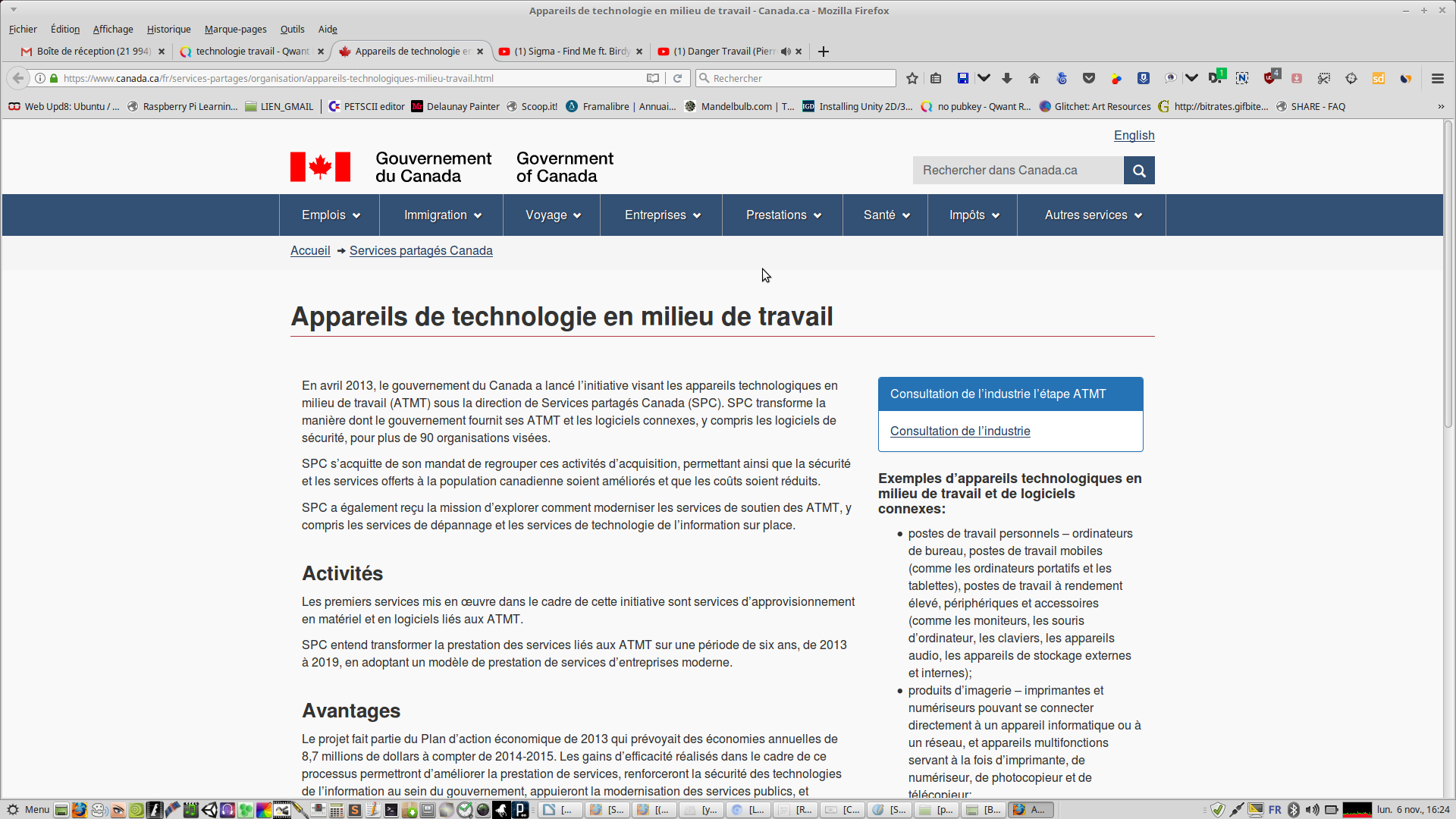
Task: Click the English language link
Action: (1134, 135)
